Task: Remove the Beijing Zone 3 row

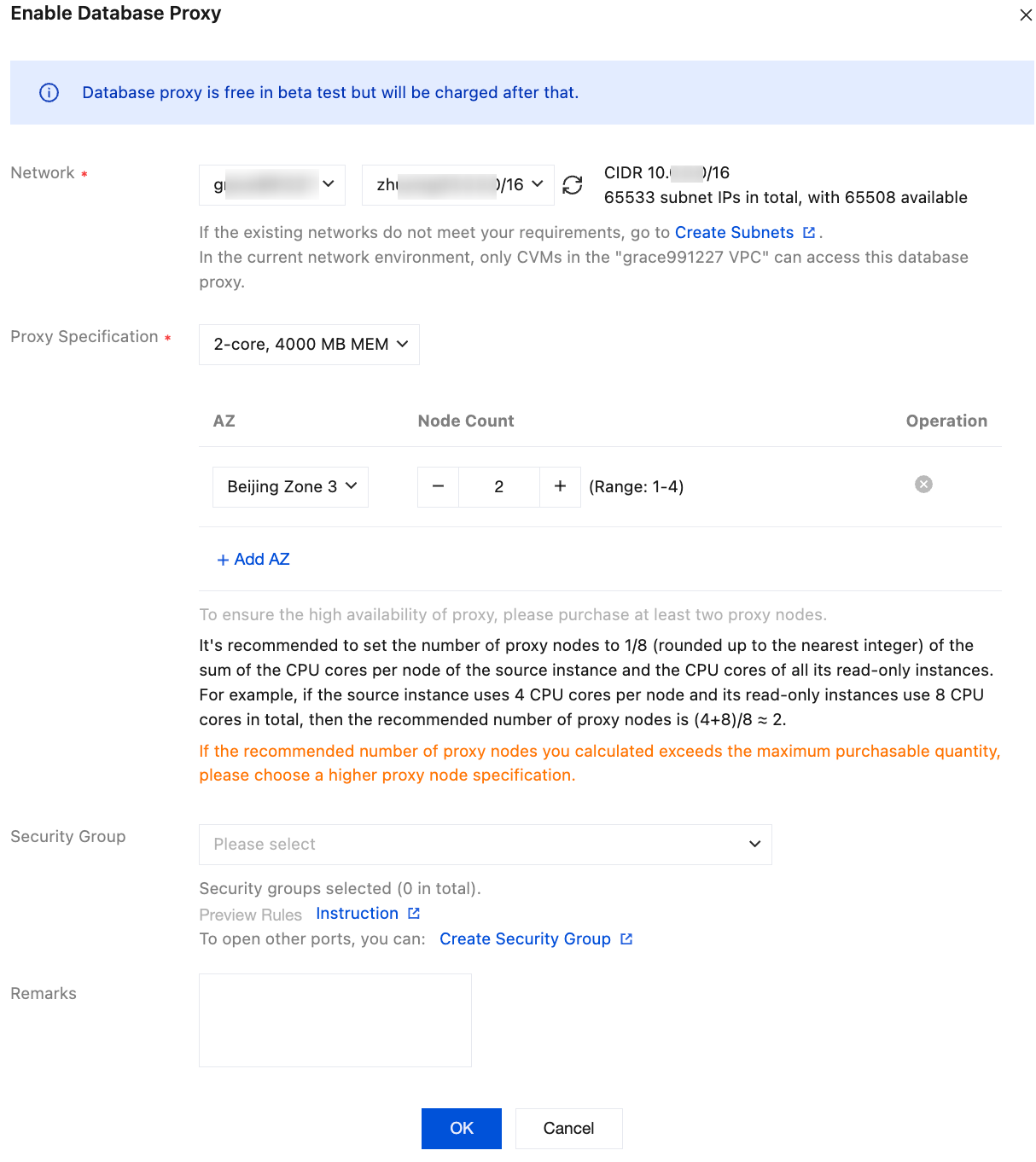Action: coord(923,485)
